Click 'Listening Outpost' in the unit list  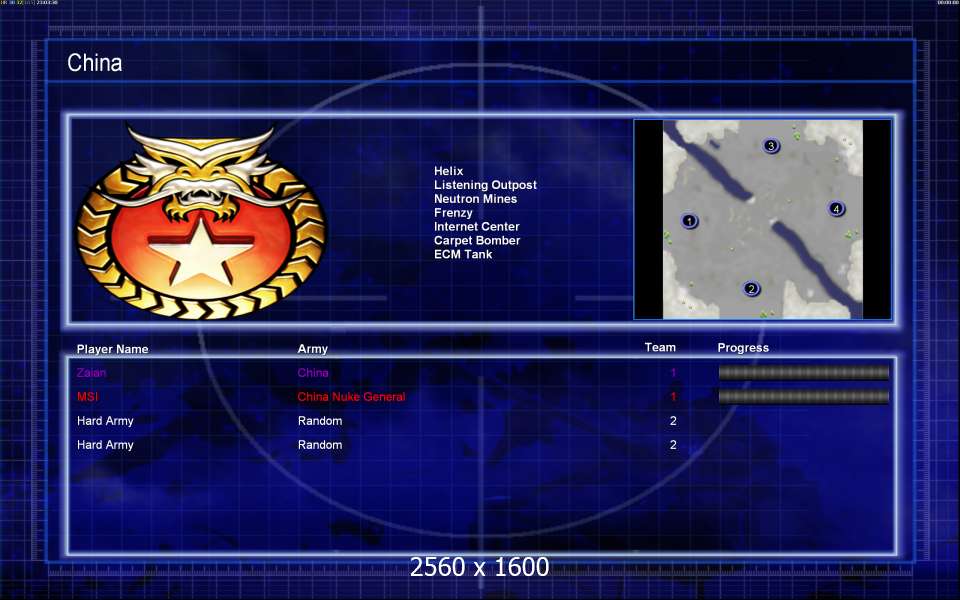485,185
